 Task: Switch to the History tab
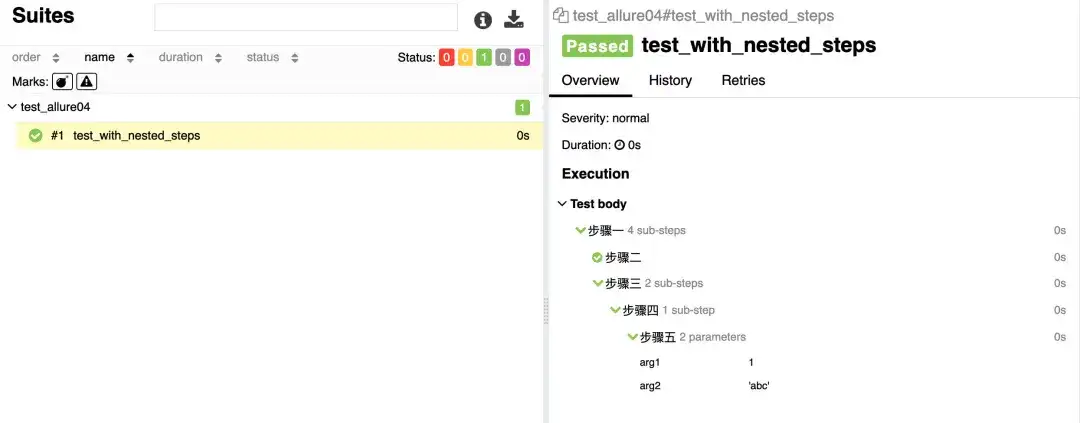(x=670, y=80)
